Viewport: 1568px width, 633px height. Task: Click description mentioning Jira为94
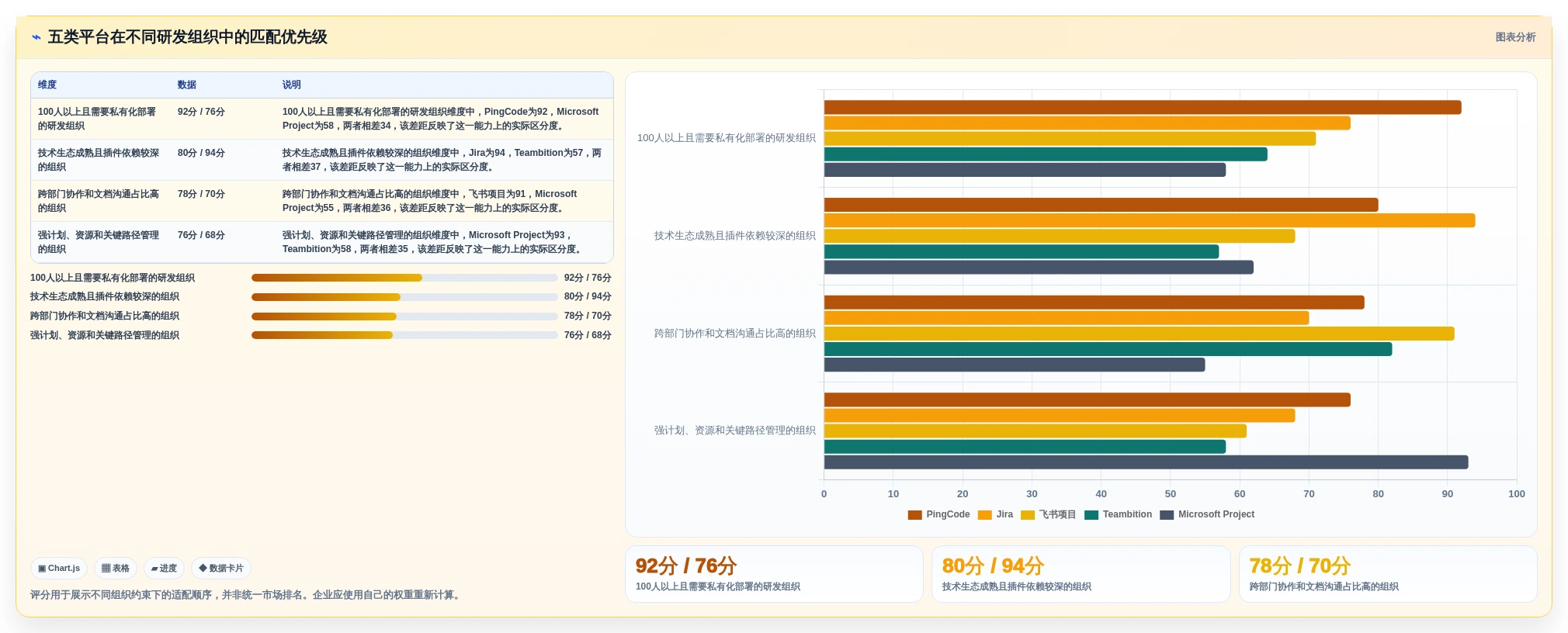pyautogui.click(x=442, y=160)
